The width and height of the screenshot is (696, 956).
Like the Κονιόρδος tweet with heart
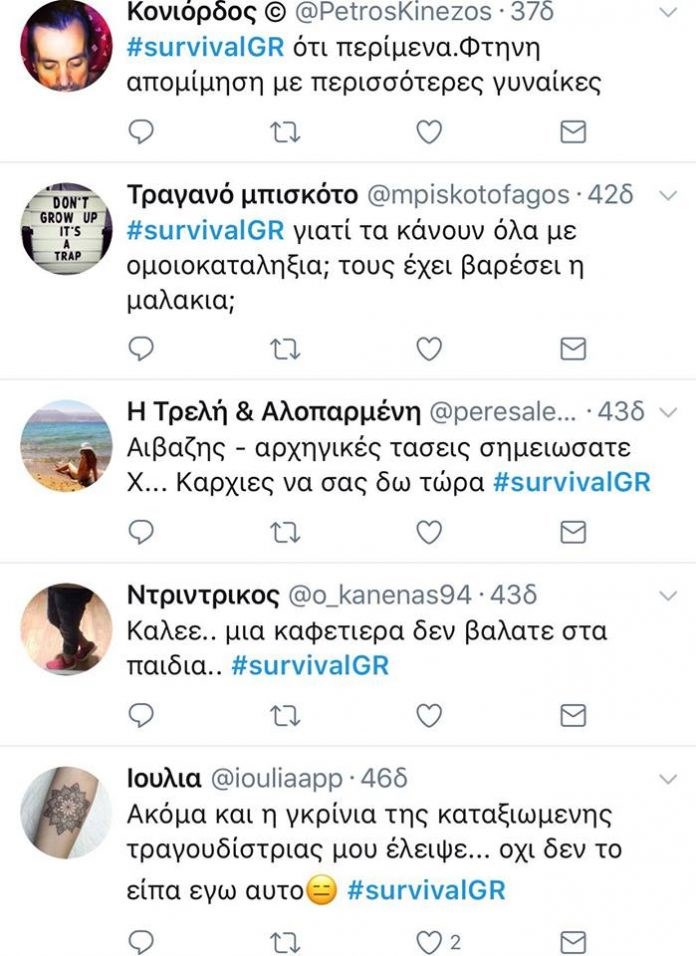(429, 132)
